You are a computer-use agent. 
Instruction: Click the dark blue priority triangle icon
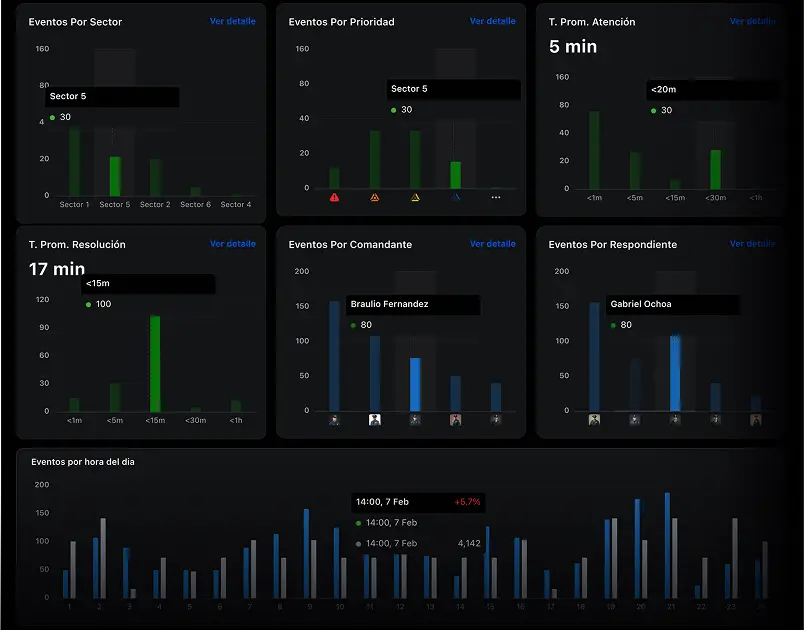(456, 198)
